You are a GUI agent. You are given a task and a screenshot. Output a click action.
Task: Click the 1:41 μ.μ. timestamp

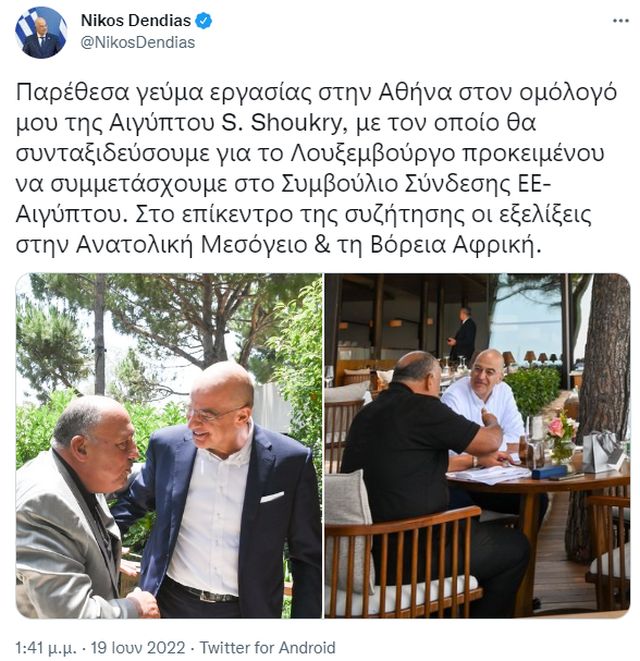point(46,648)
